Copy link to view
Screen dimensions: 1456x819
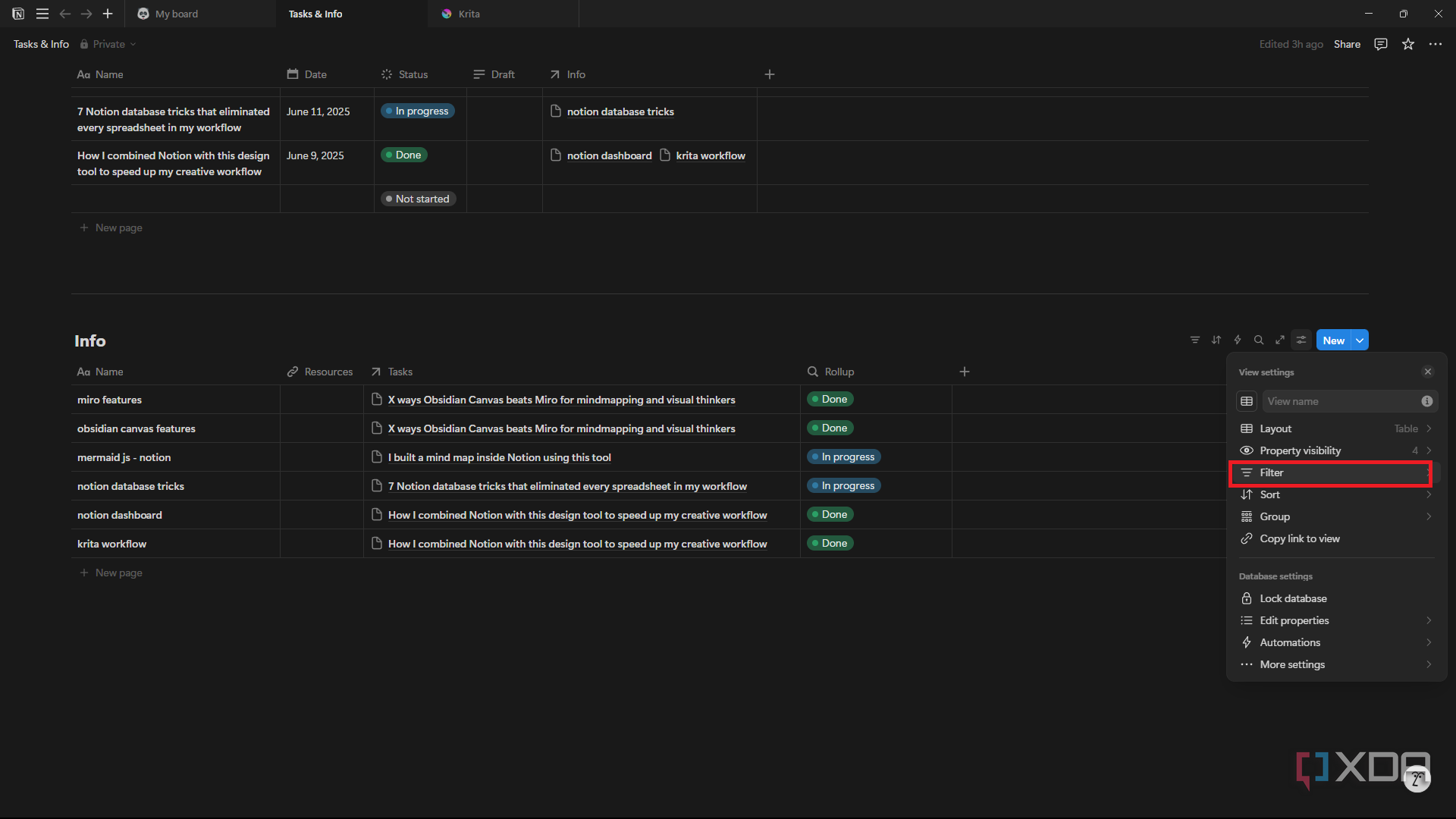(x=1336, y=538)
